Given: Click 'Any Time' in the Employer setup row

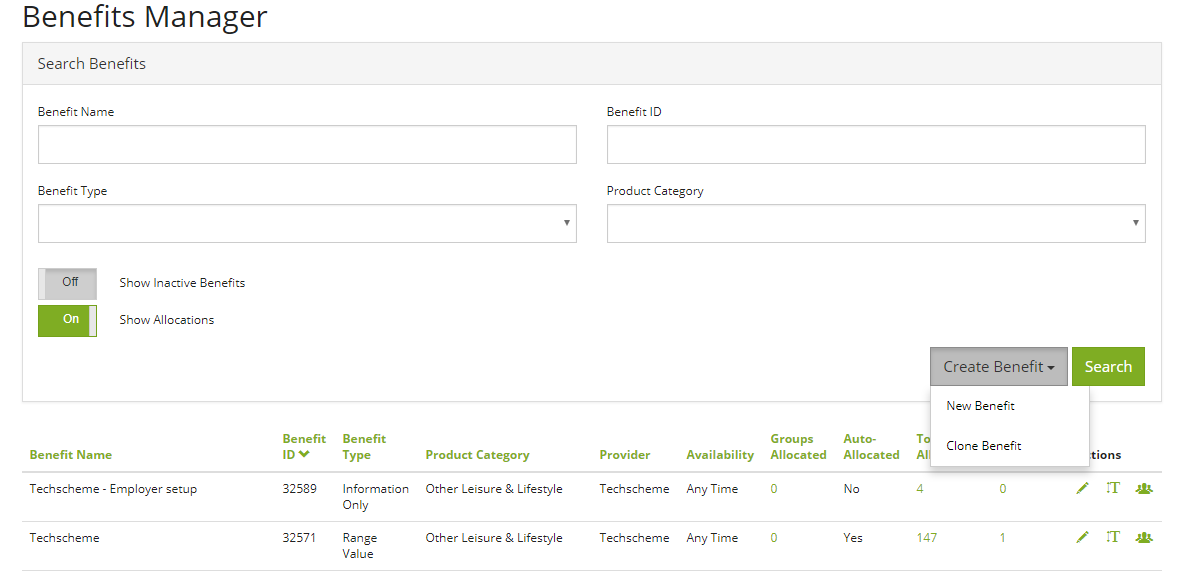Looking at the screenshot, I should (712, 489).
